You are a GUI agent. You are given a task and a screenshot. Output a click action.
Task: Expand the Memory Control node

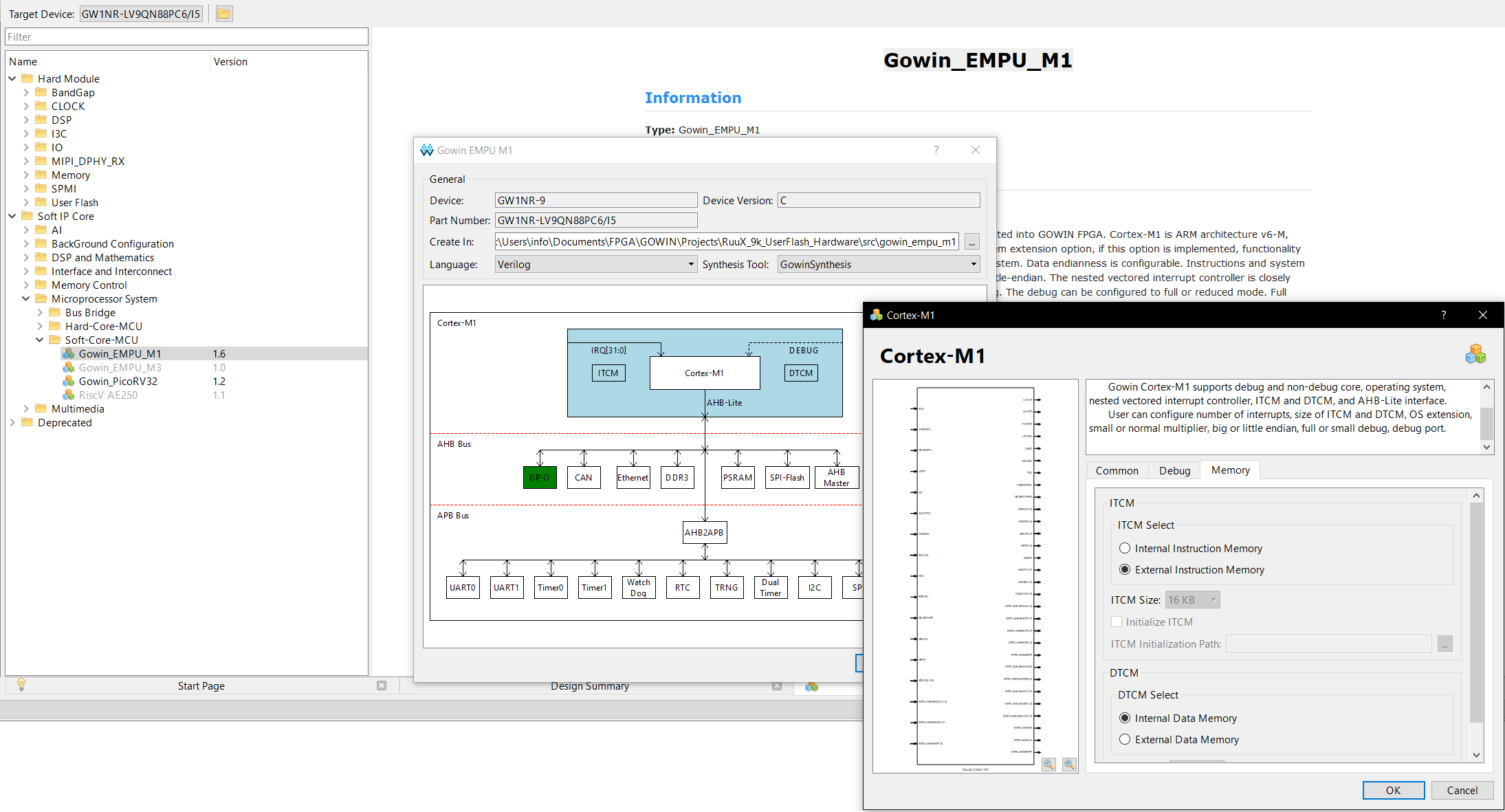(26, 285)
